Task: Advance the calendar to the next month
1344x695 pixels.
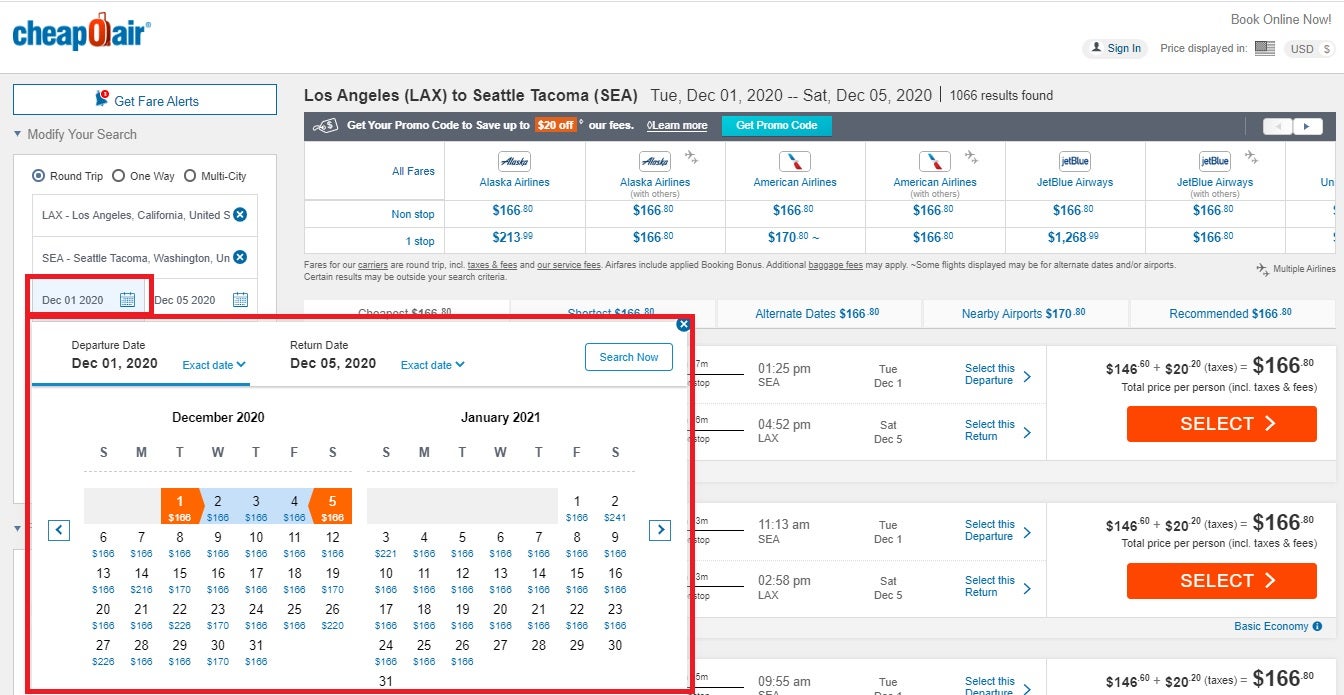Action: [x=659, y=530]
